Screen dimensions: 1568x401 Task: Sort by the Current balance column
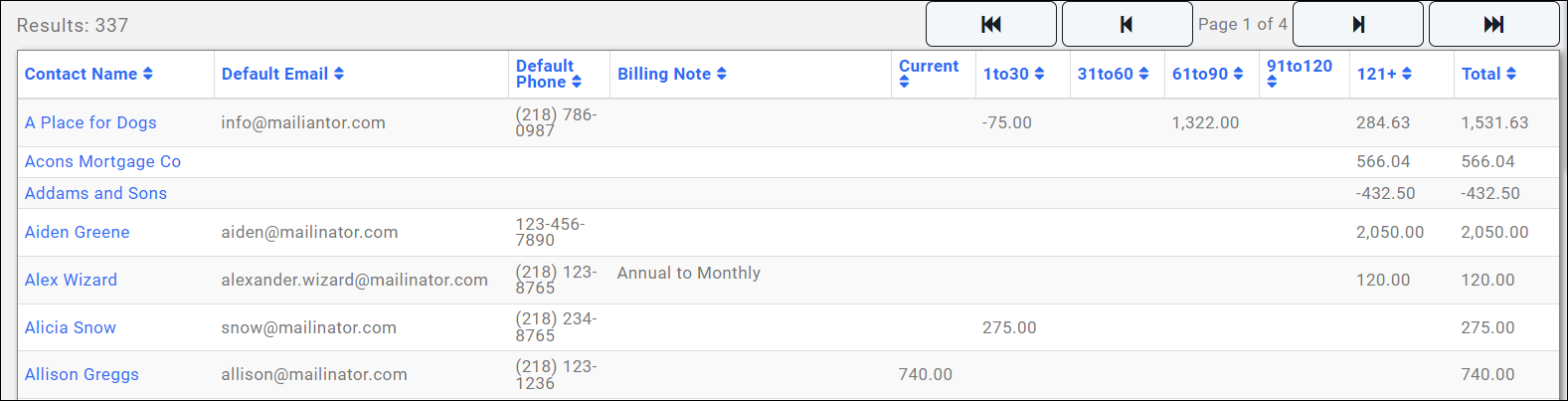tap(928, 67)
